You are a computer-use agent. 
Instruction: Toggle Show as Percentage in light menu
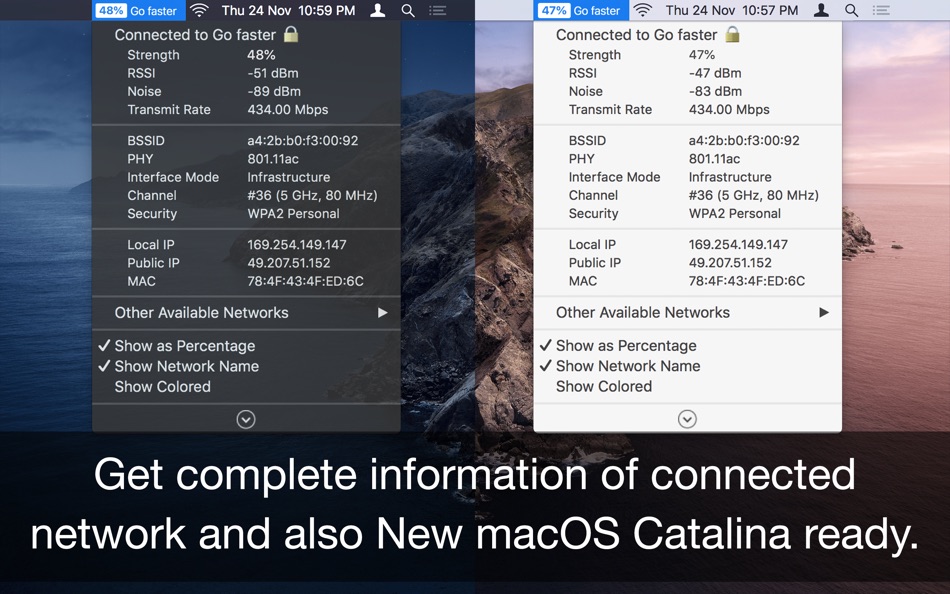[688, 345]
